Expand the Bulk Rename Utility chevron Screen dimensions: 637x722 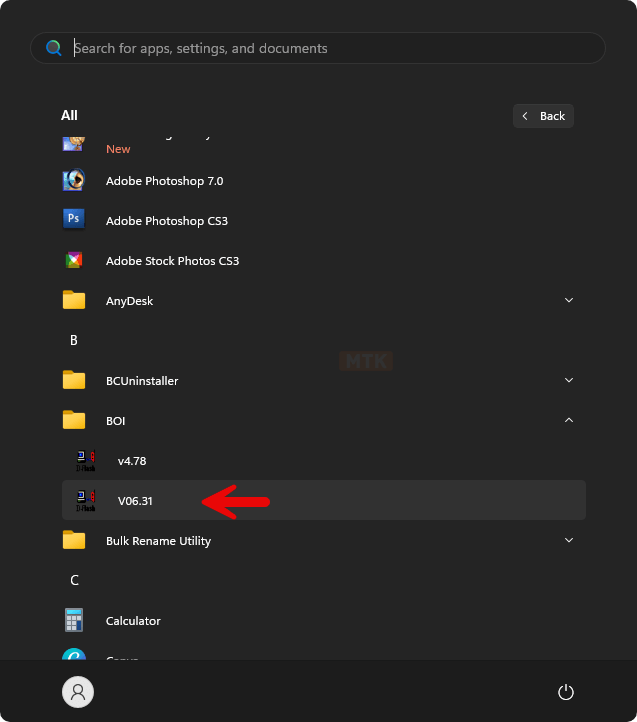point(569,541)
